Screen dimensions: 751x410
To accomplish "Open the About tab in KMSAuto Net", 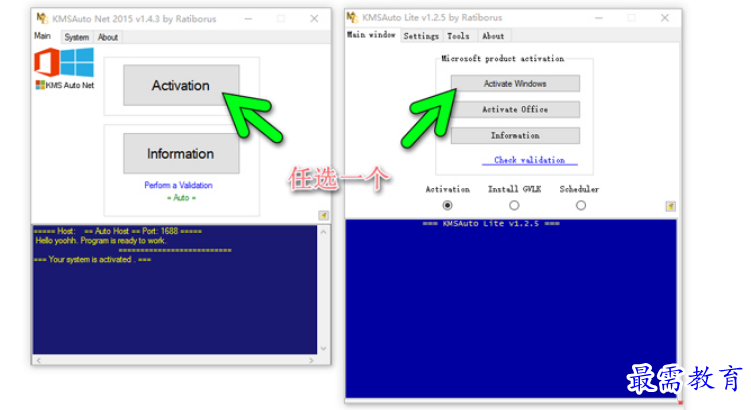I will coord(108,37).
